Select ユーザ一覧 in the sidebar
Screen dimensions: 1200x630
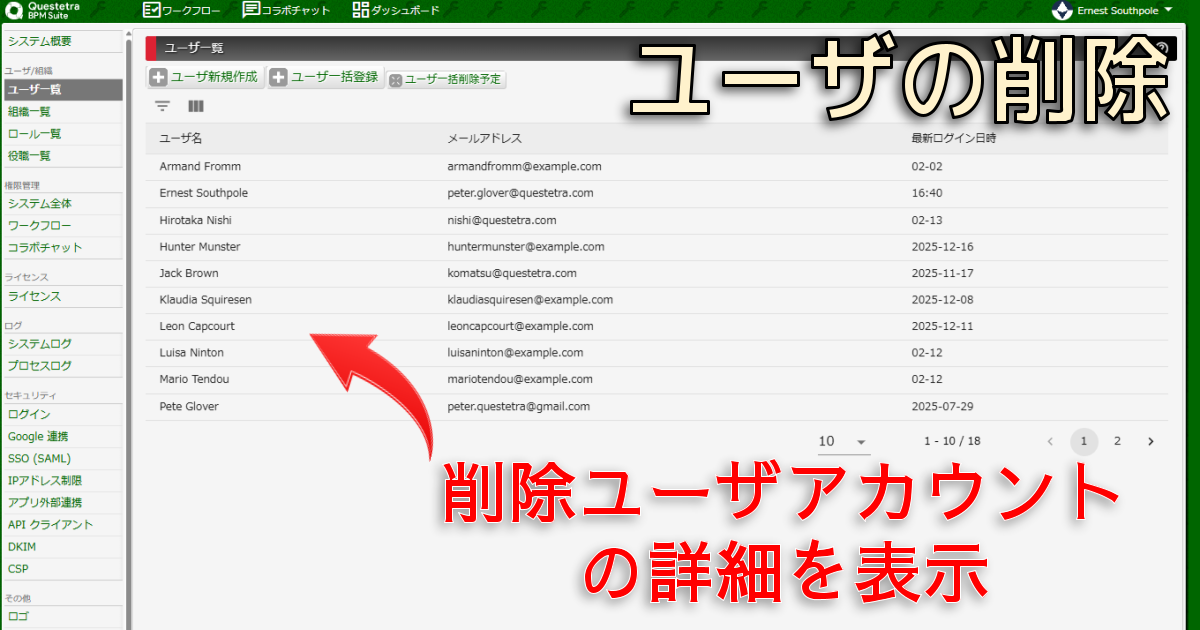point(62,90)
